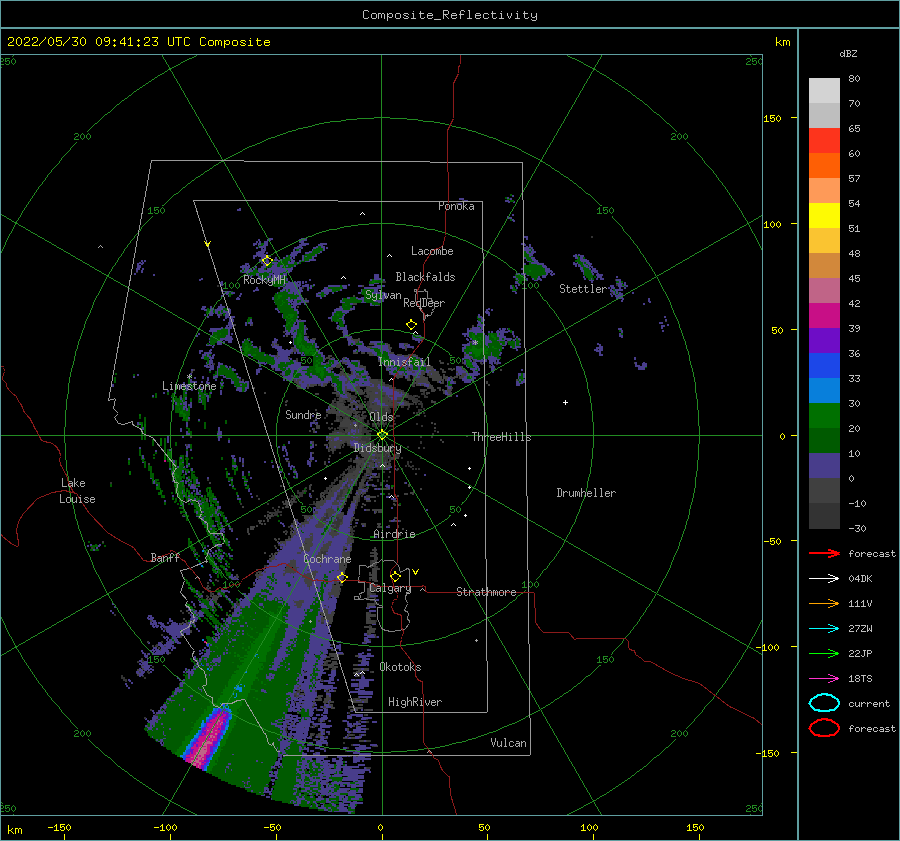The width and height of the screenshot is (900, 841).
Task: Click the yellow diamond marker near Cochrane
Action: 342,577
